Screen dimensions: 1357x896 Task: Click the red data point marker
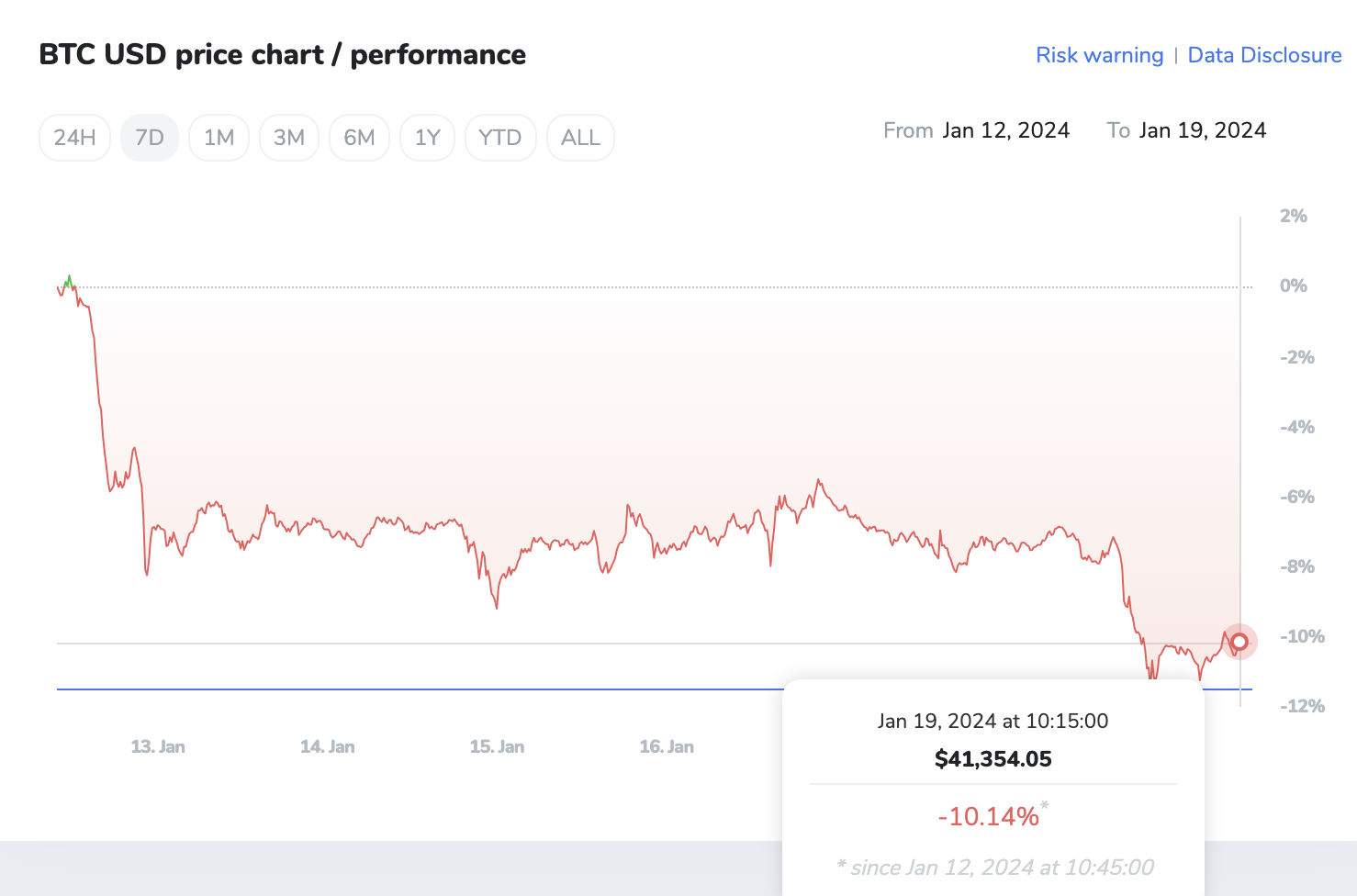(x=1239, y=642)
